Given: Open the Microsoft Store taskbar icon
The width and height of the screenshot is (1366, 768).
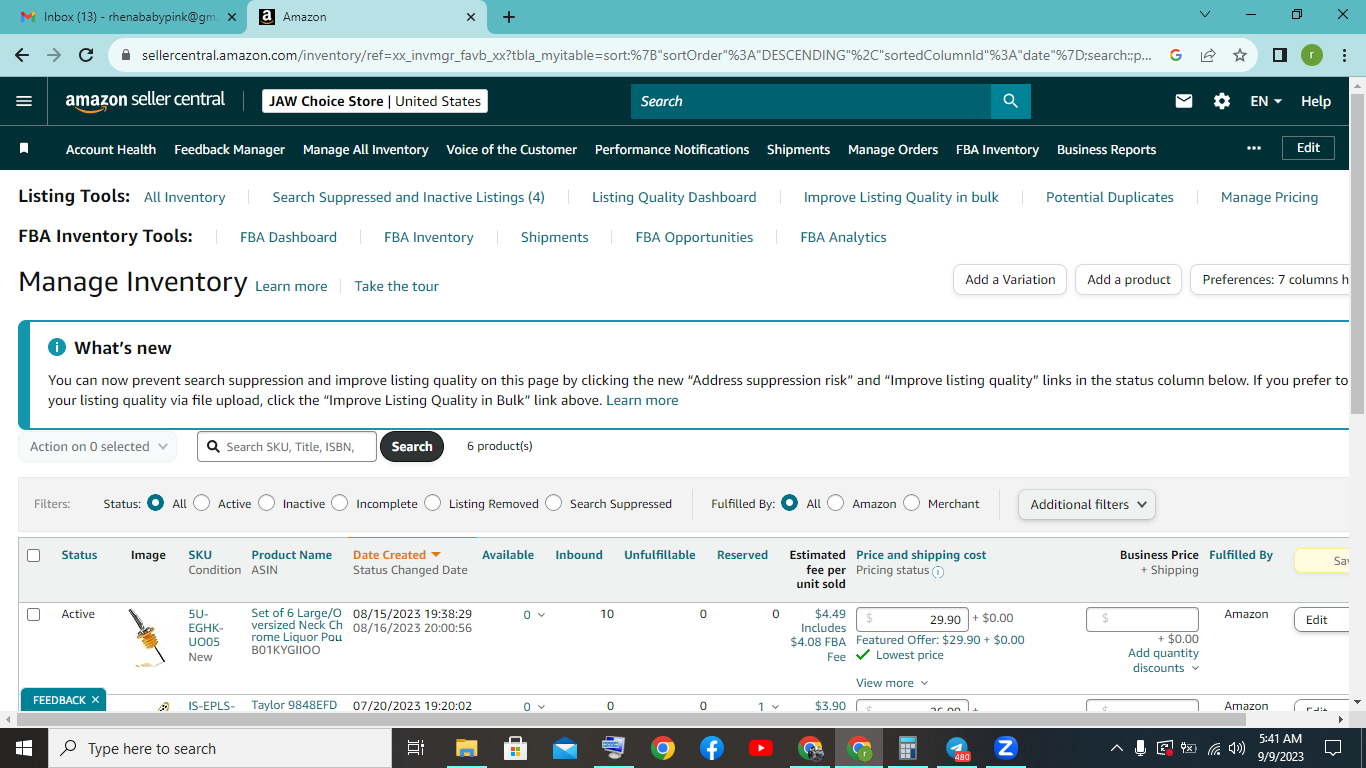Looking at the screenshot, I should (x=516, y=748).
